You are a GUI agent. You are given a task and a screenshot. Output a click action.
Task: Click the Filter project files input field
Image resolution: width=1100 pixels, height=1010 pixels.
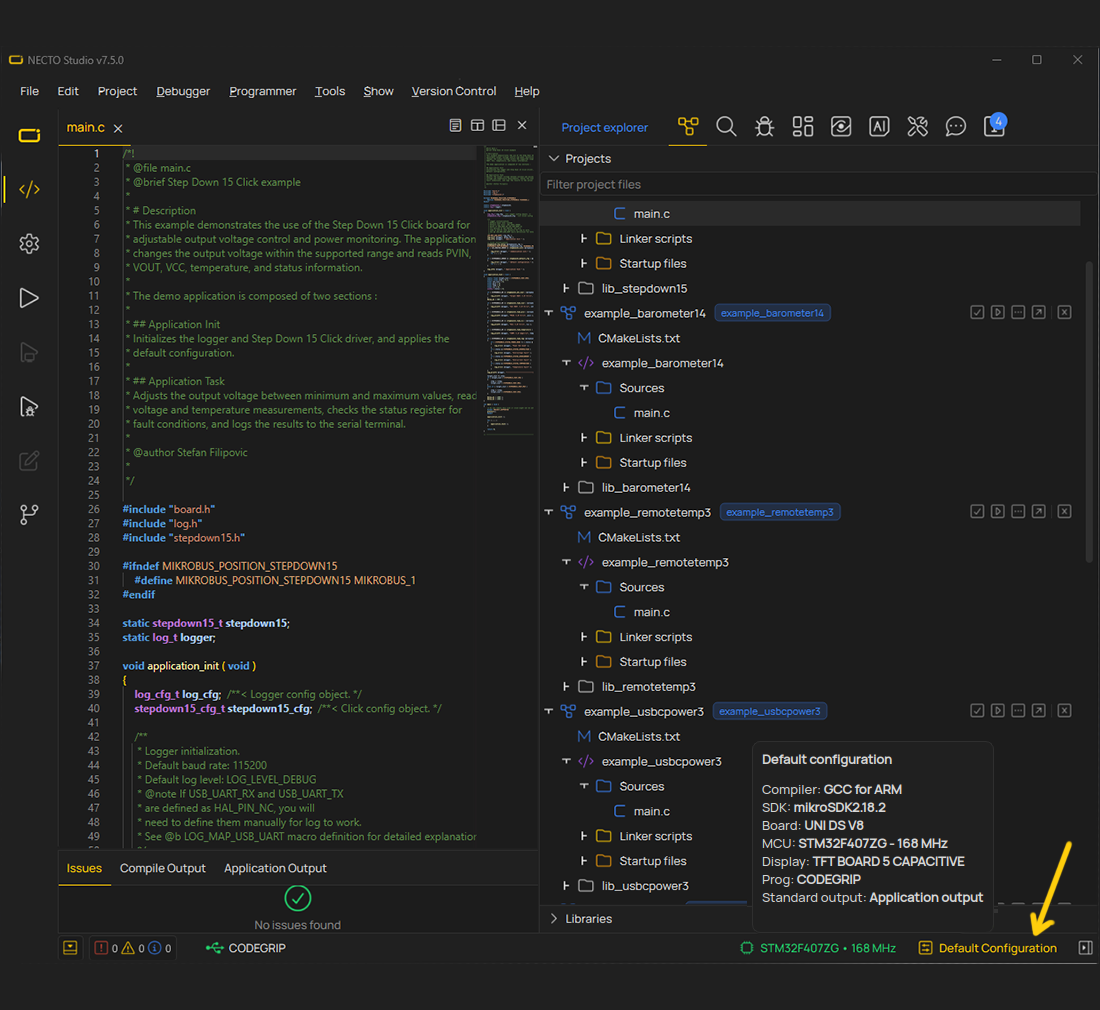tap(817, 184)
